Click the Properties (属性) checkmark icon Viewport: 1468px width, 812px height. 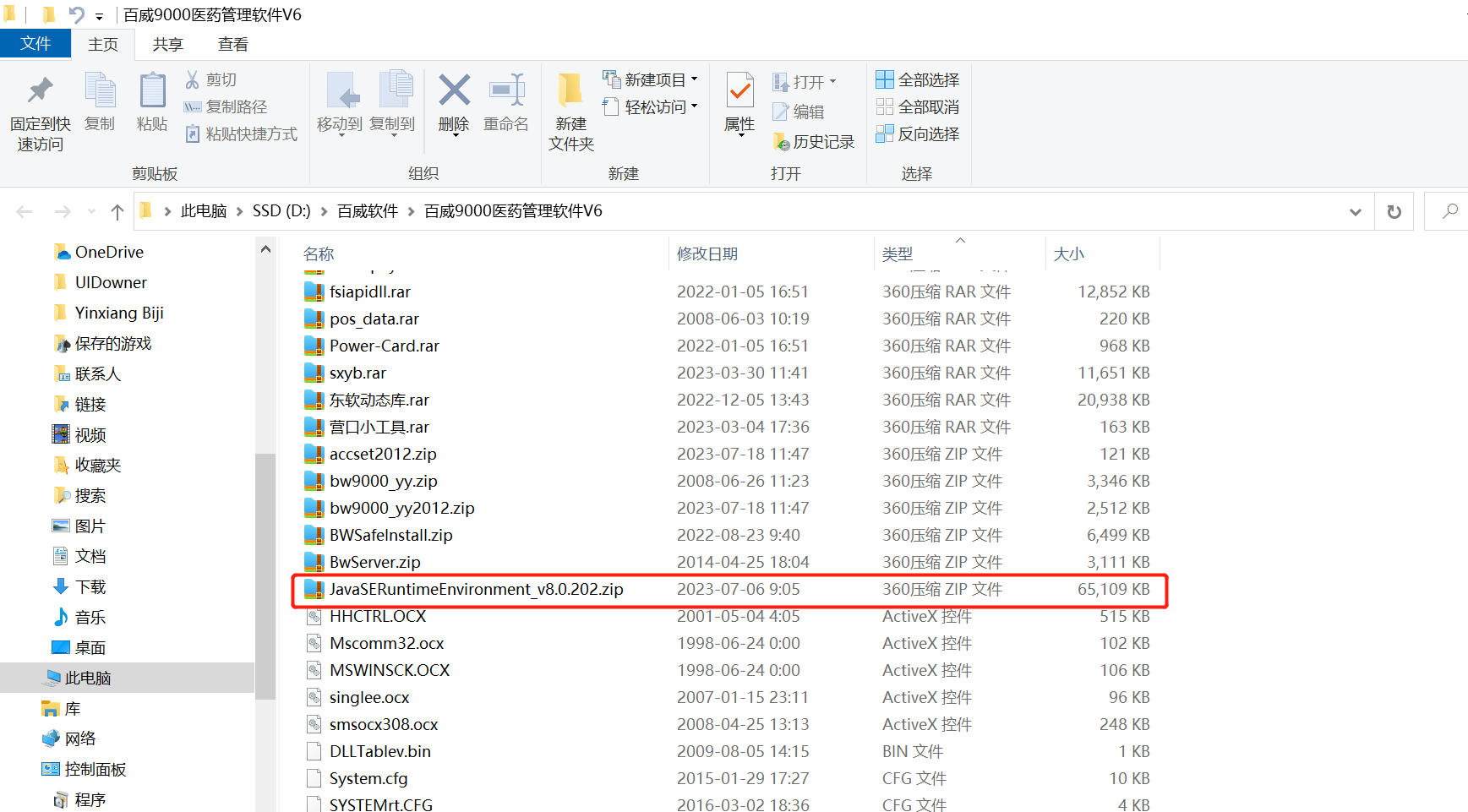[x=739, y=91]
